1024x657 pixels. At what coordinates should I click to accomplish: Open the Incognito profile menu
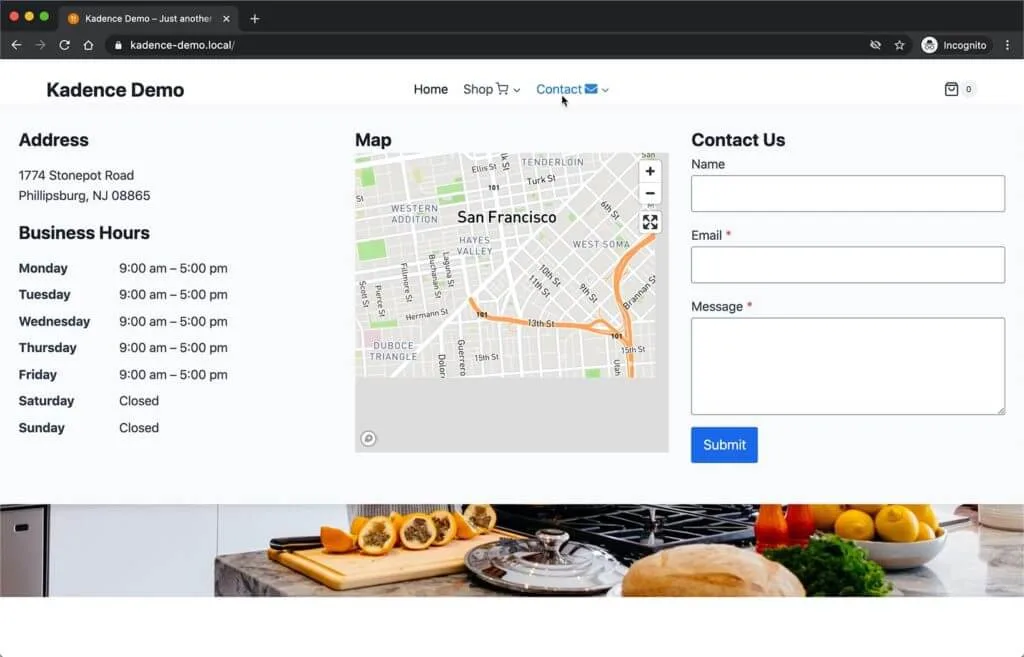[954, 45]
